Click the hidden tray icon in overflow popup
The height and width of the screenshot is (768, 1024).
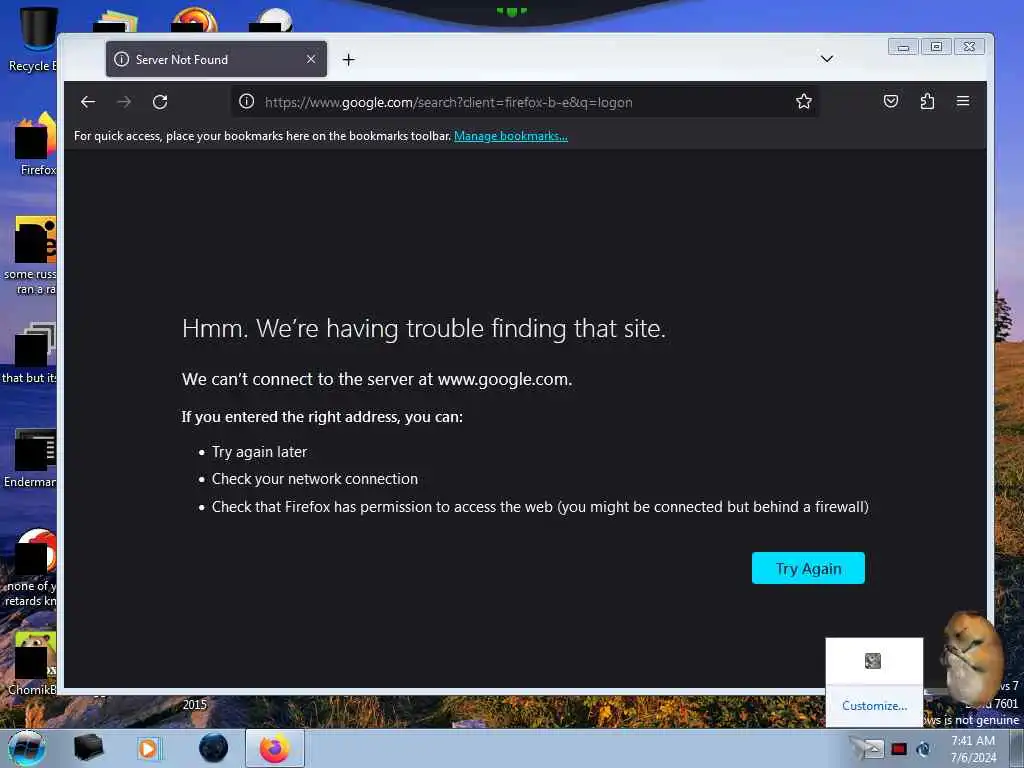[872, 661]
